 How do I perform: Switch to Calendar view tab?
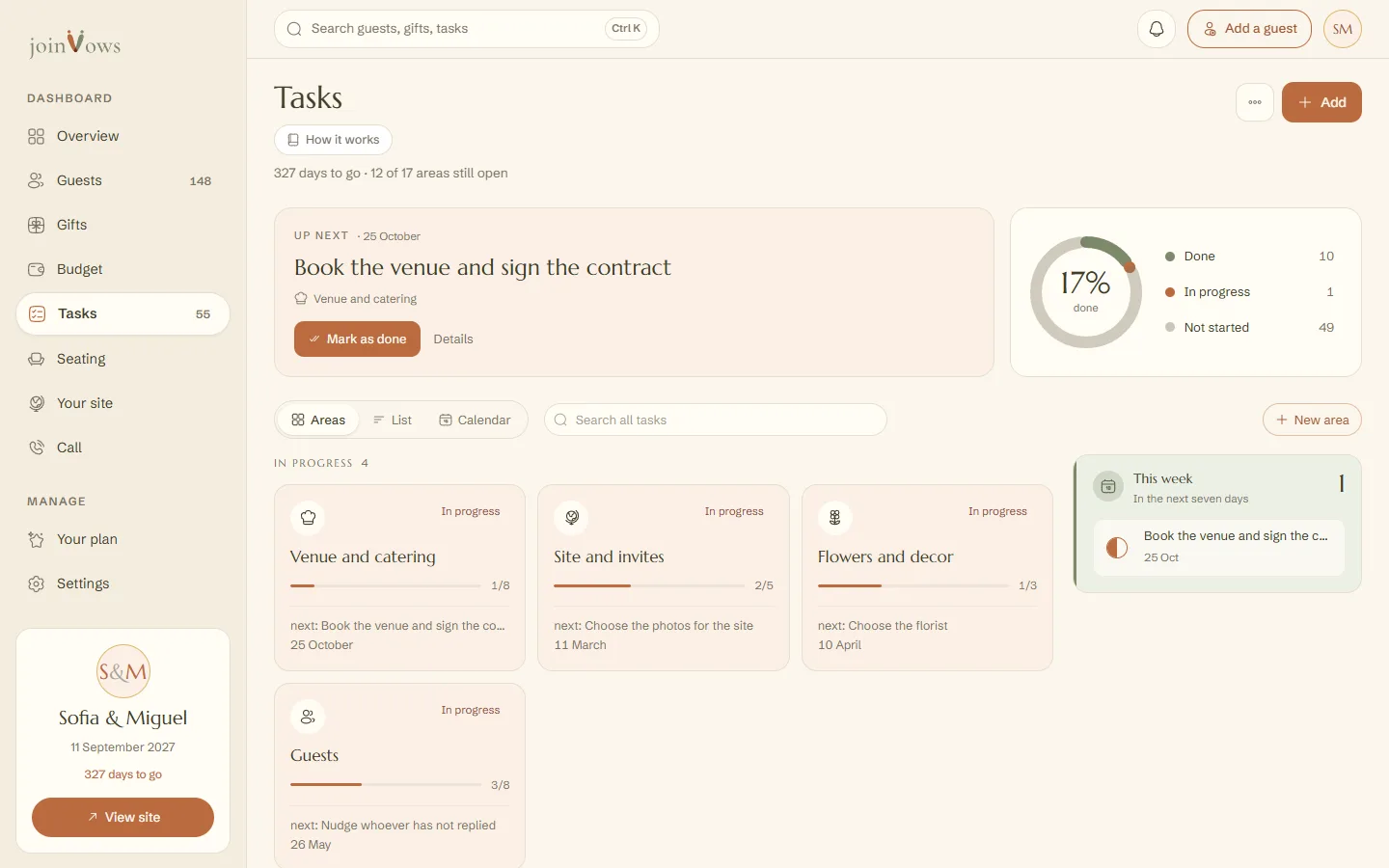click(x=475, y=420)
